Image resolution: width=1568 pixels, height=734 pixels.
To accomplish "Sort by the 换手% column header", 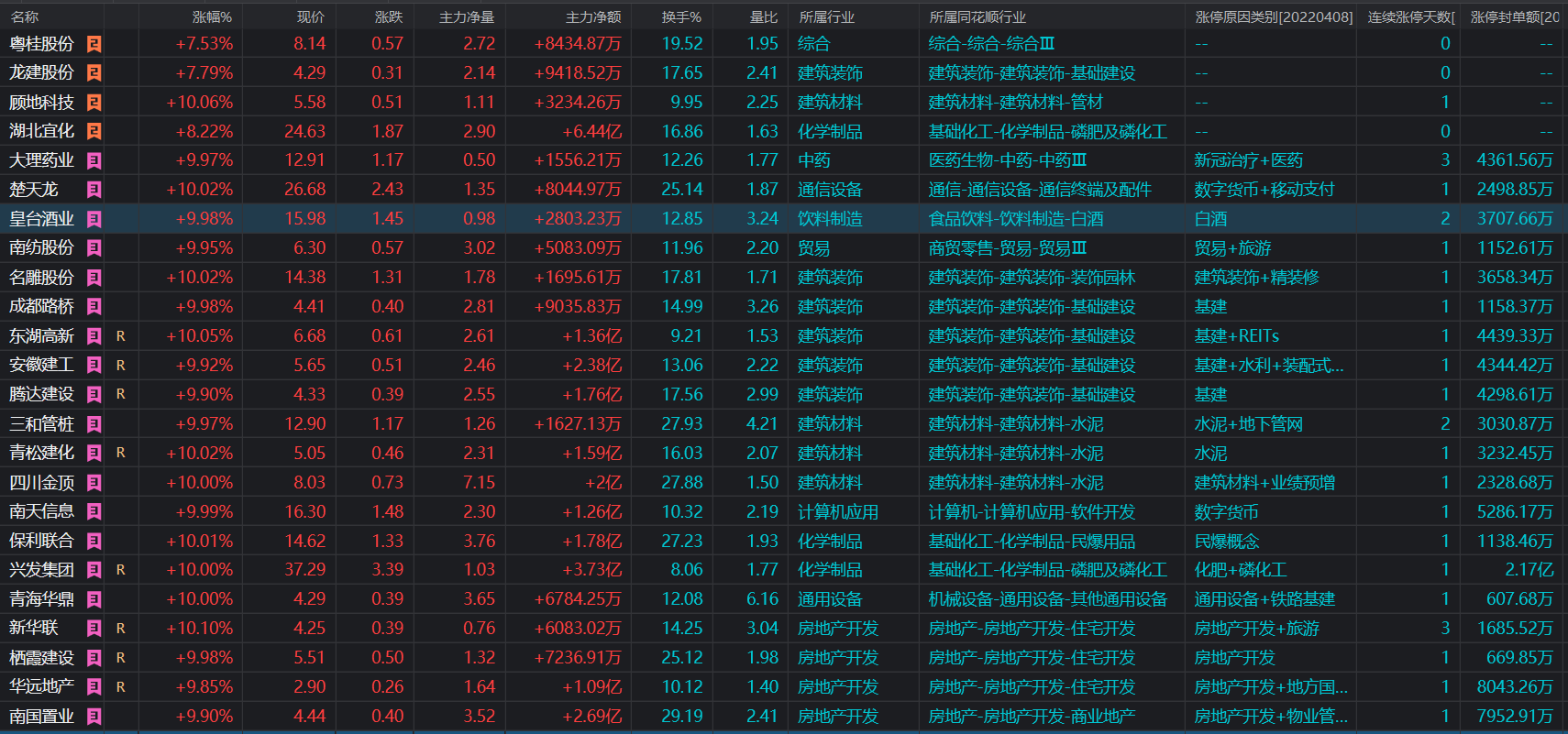I will click(x=682, y=17).
